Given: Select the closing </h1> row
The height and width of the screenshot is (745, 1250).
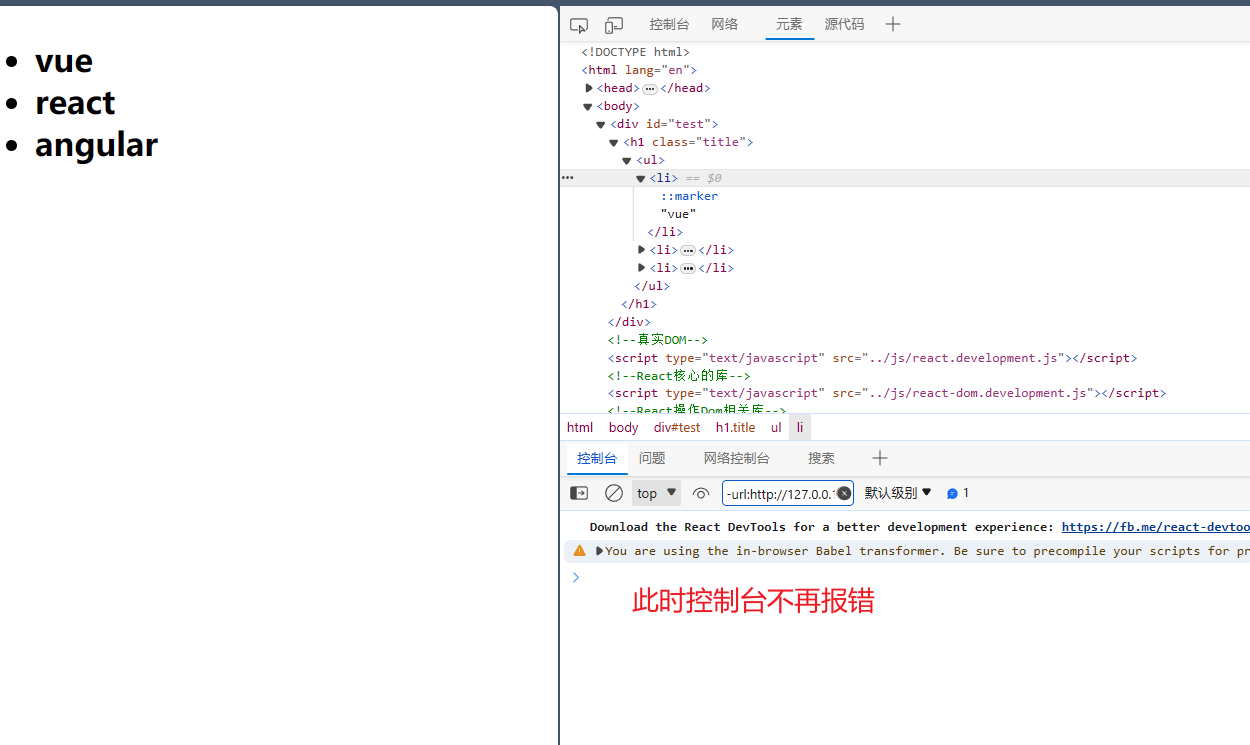Looking at the screenshot, I should coord(639,304).
